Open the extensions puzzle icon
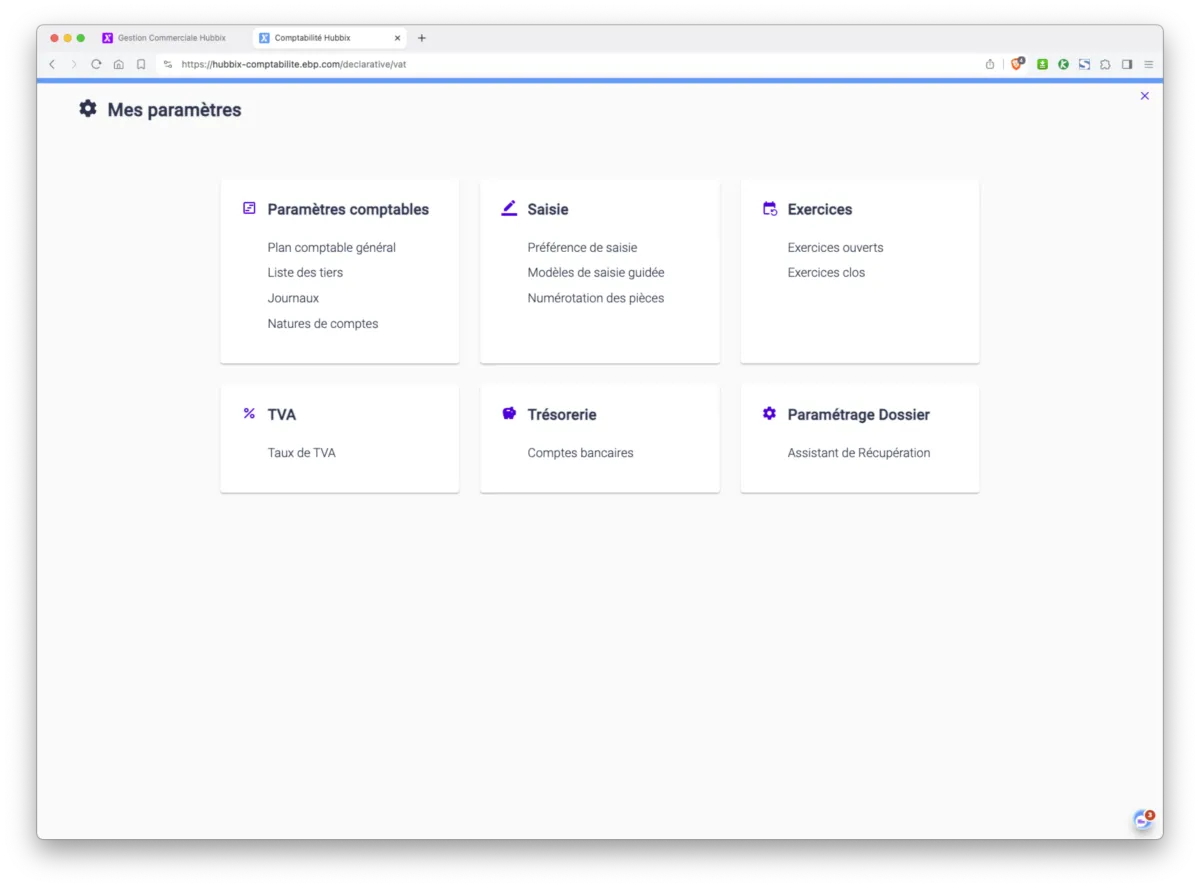 pos(1105,64)
